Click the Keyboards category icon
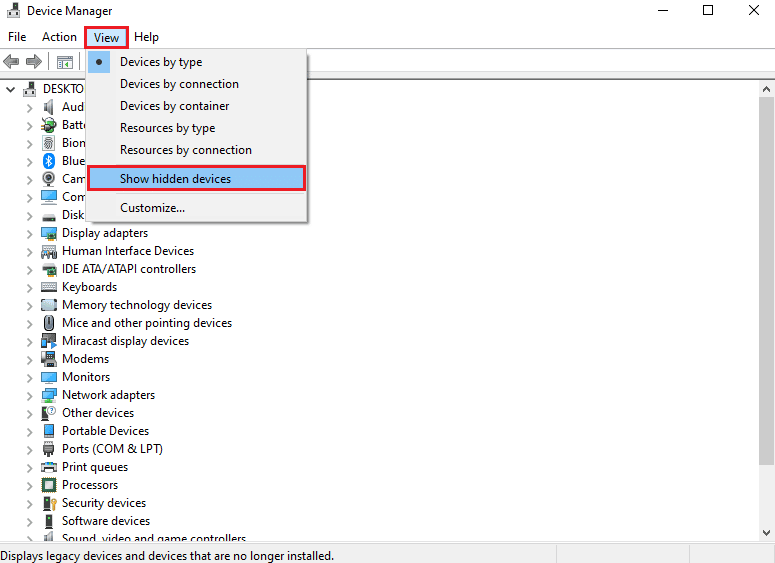The image size is (775, 563). (x=49, y=287)
